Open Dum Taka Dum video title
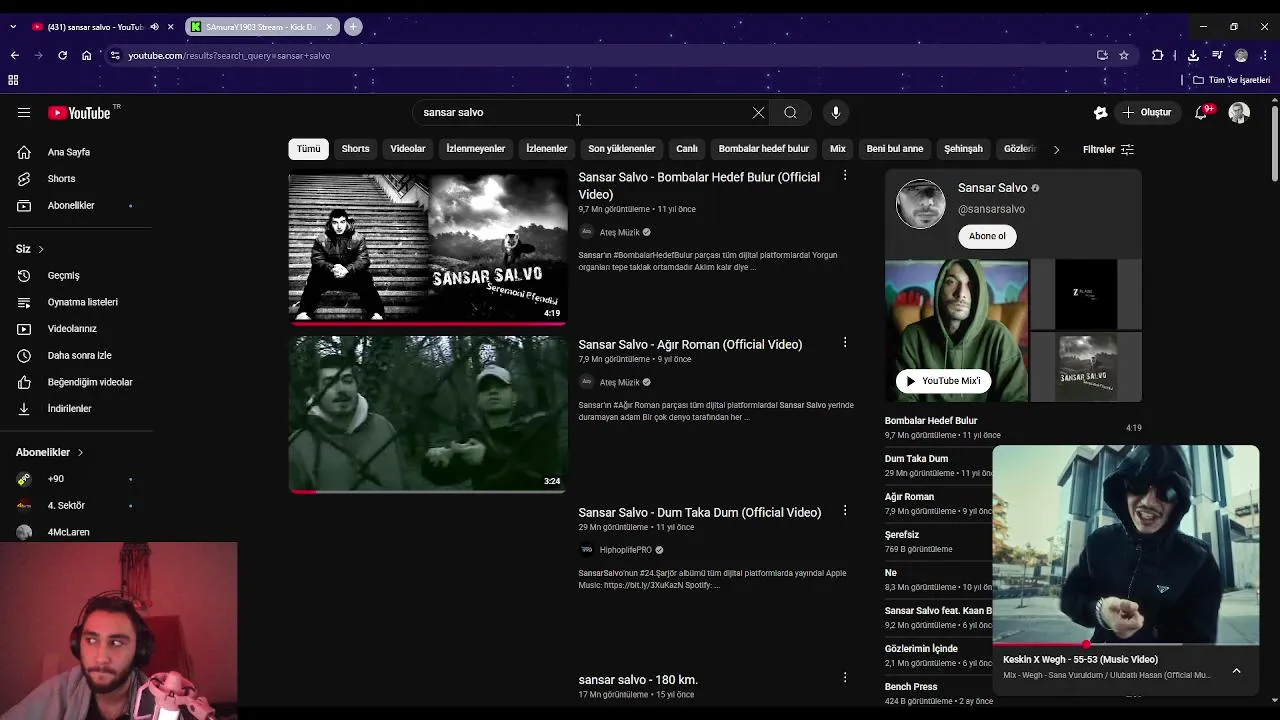The width and height of the screenshot is (1280, 720). coord(700,513)
